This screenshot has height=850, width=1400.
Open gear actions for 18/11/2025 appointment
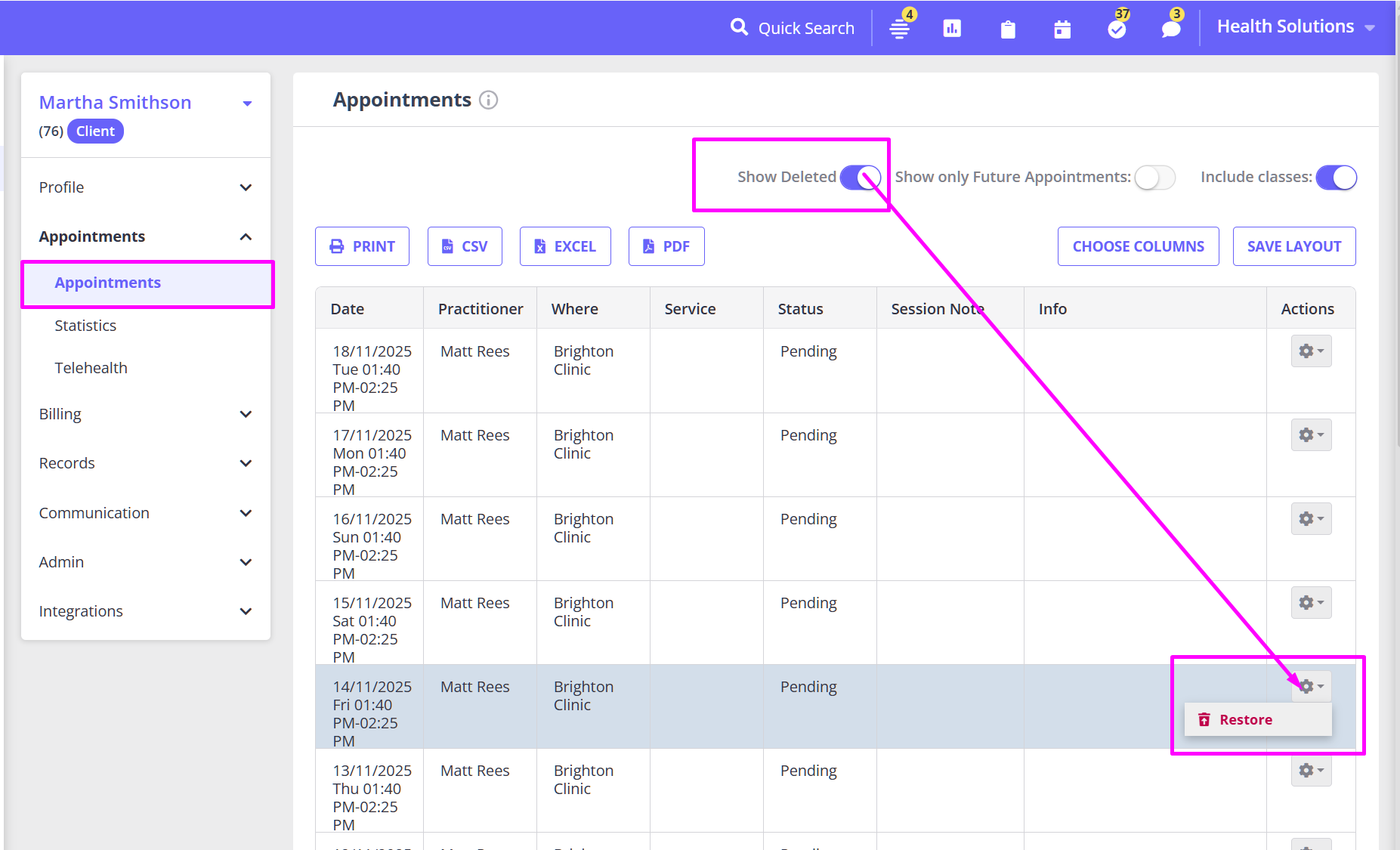[1311, 351]
